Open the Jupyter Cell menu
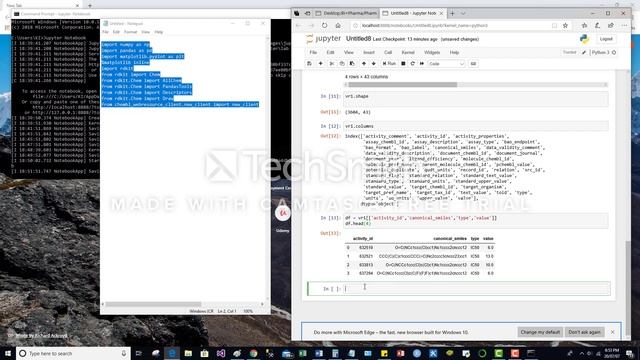Screen dimensions: 640x360 388,53
